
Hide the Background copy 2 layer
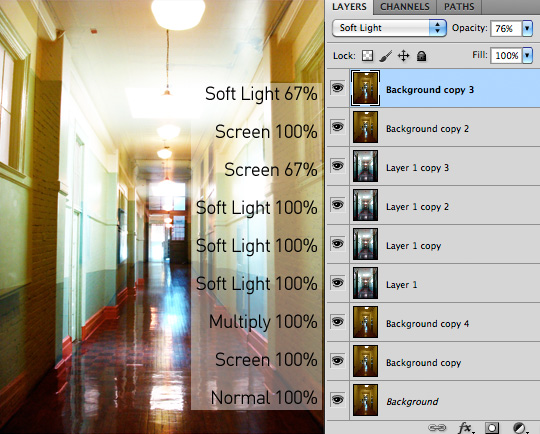coord(338,127)
